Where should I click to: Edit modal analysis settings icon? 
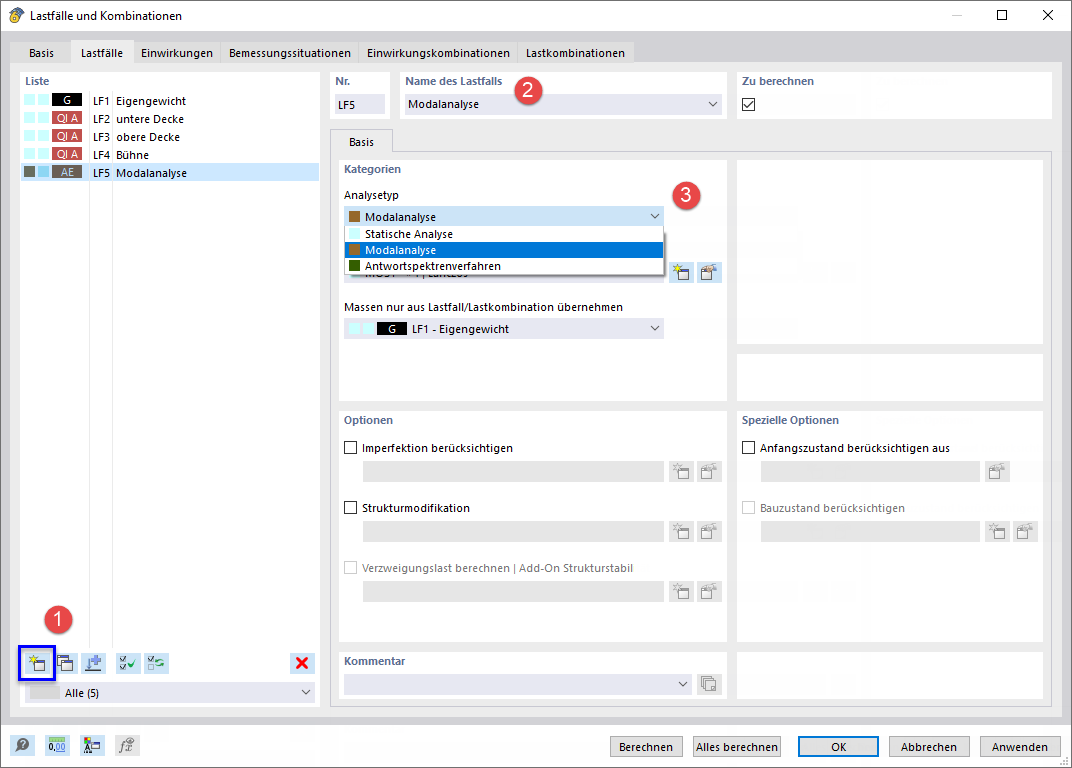(709, 272)
